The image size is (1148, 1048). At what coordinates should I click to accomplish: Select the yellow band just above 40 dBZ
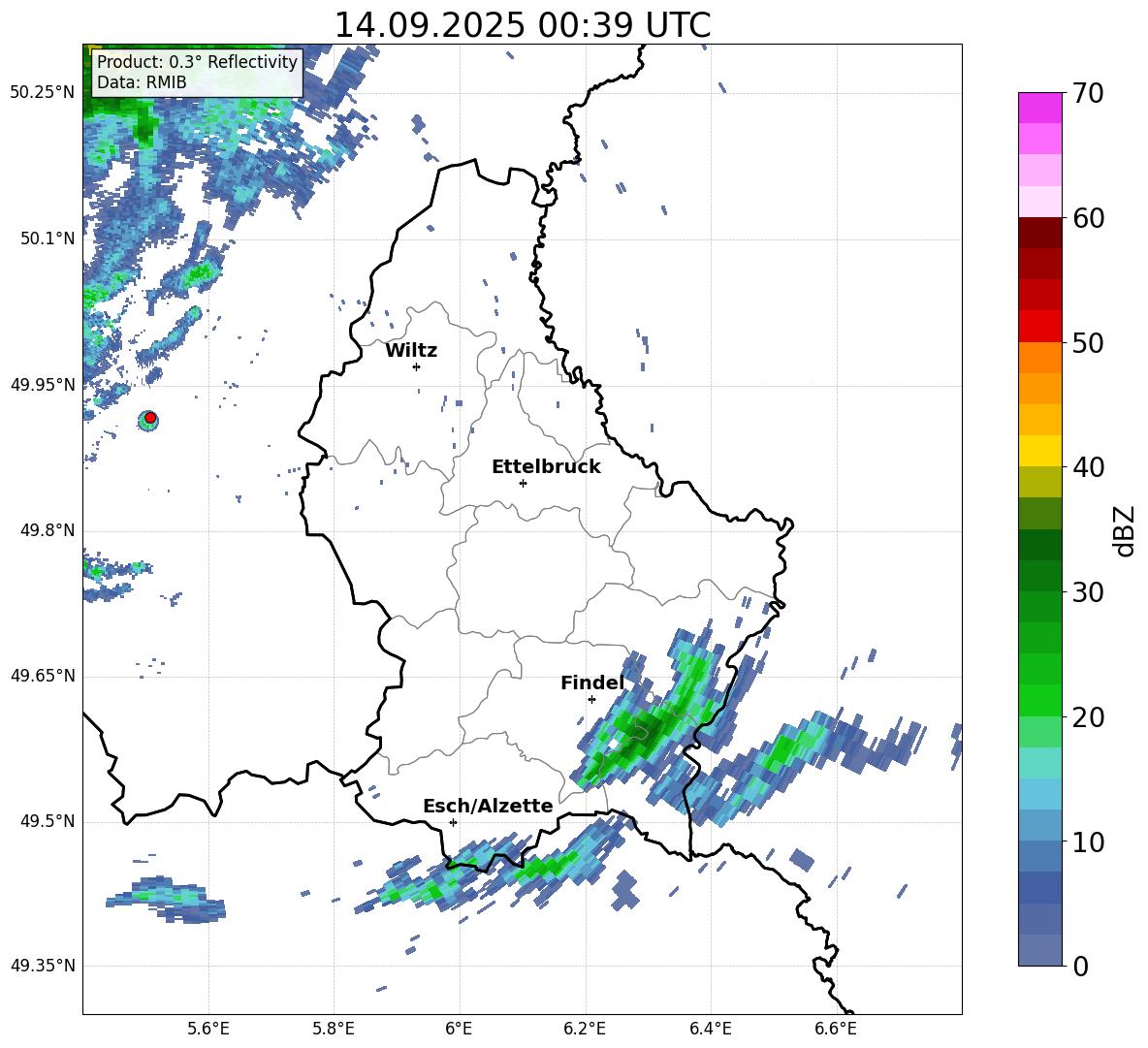click(x=1040, y=451)
